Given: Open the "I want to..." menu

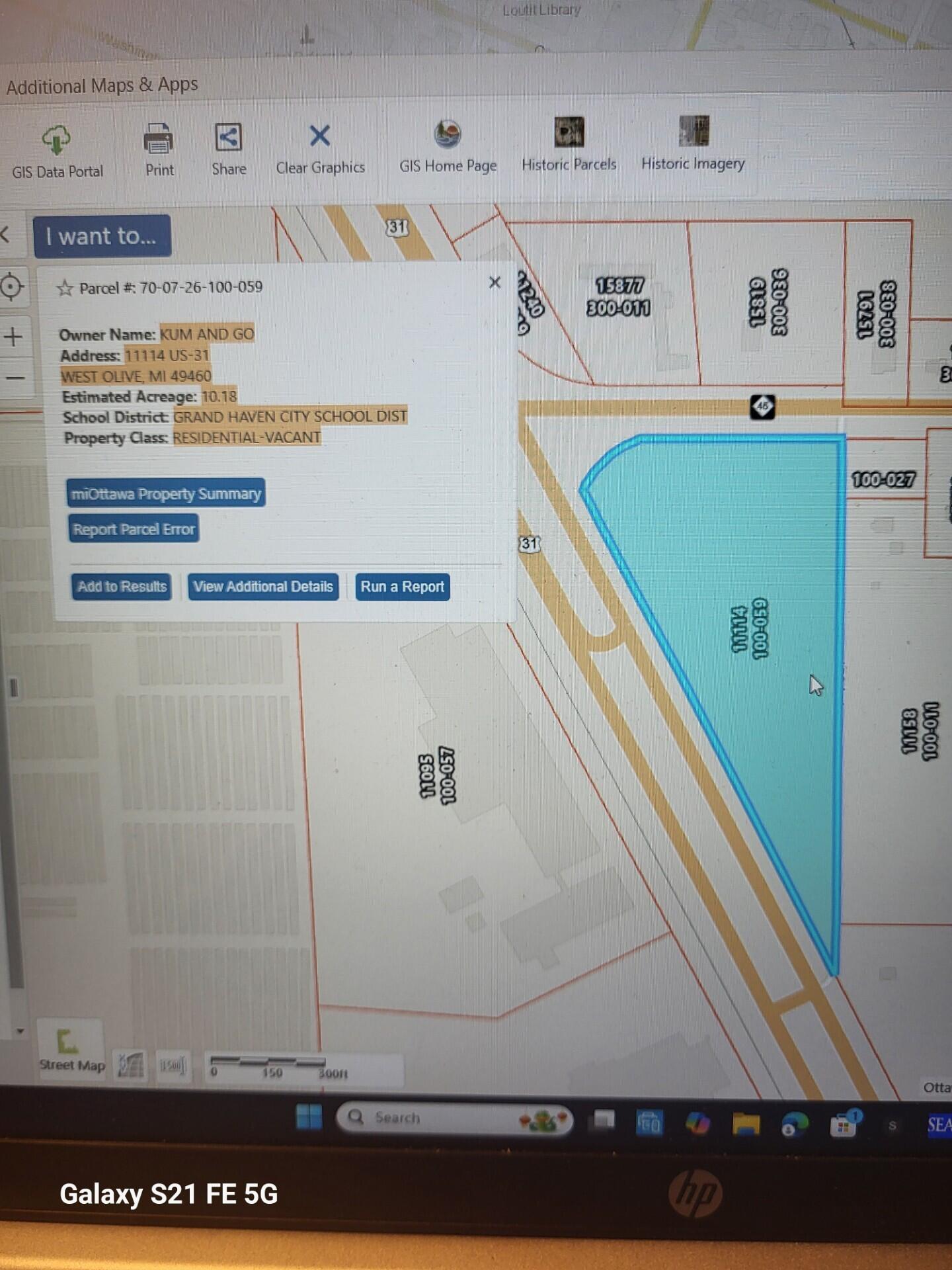Looking at the screenshot, I should pos(102,236).
